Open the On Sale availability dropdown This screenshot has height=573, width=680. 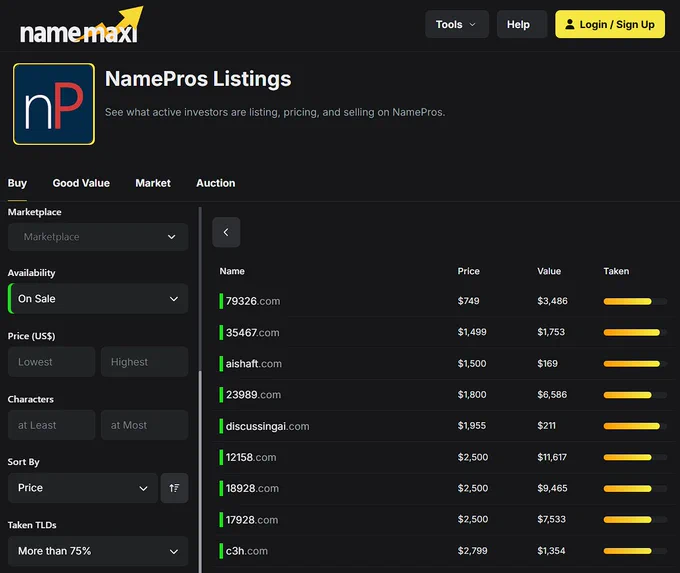pyautogui.click(x=98, y=299)
